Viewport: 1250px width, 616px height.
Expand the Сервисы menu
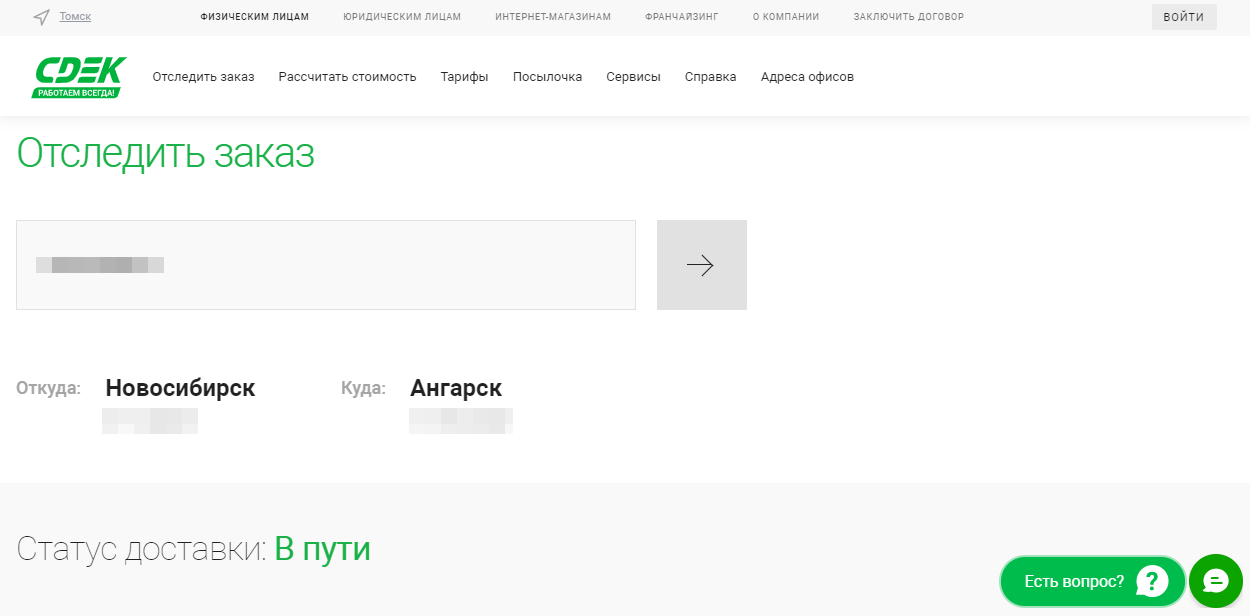click(633, 77)
